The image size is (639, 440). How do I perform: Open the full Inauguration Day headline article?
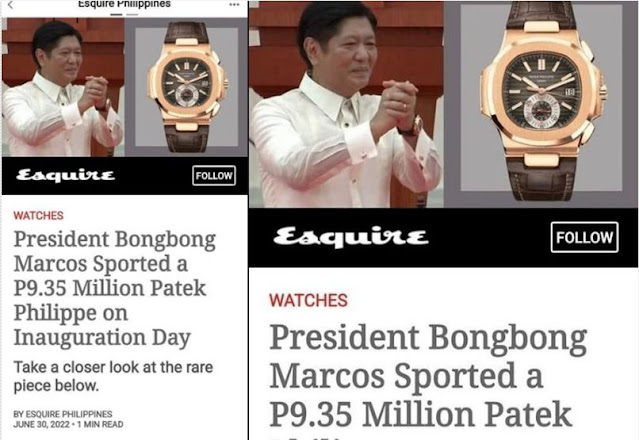115,288
